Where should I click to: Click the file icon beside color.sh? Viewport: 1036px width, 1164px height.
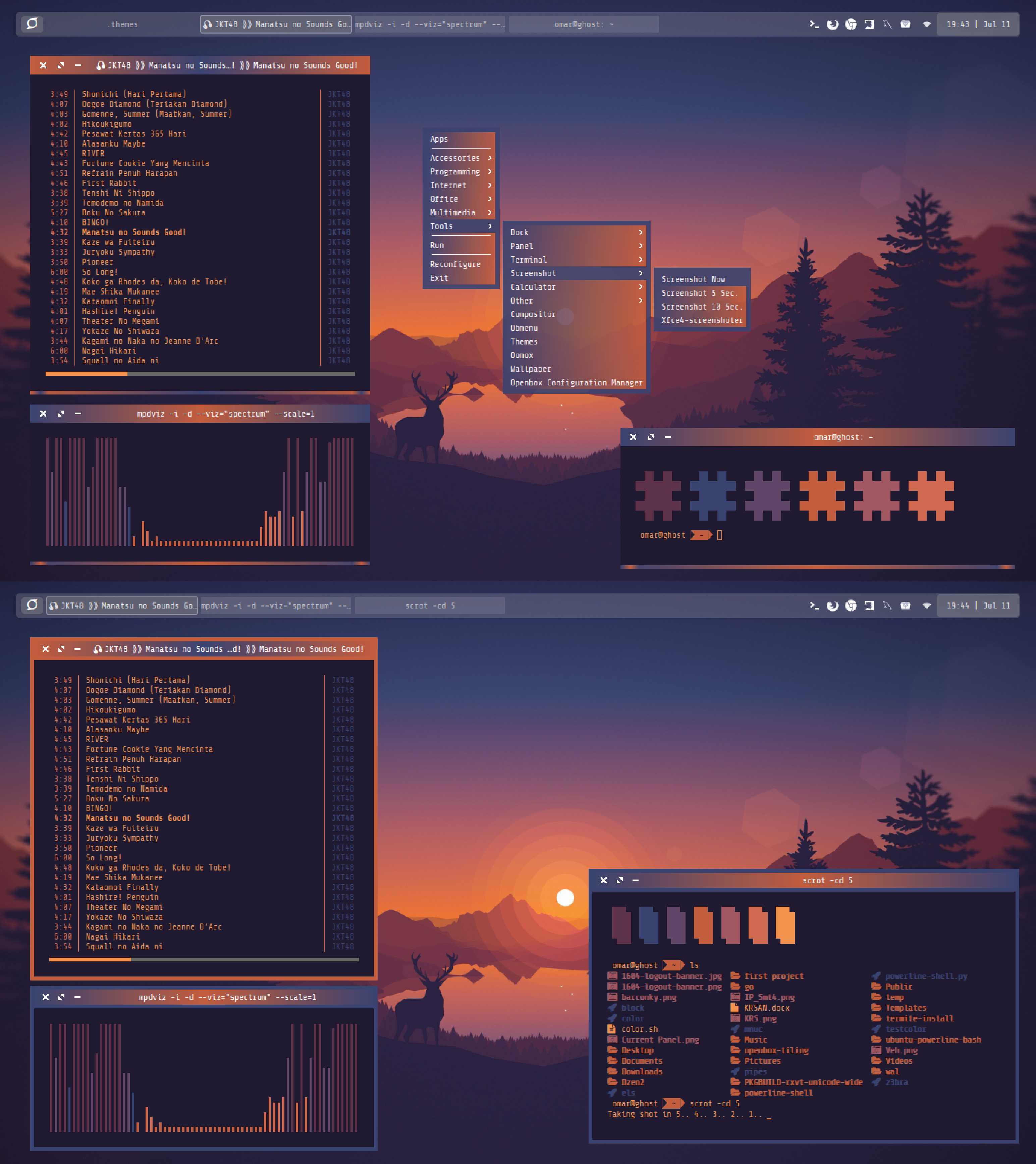click(612, 1028)
